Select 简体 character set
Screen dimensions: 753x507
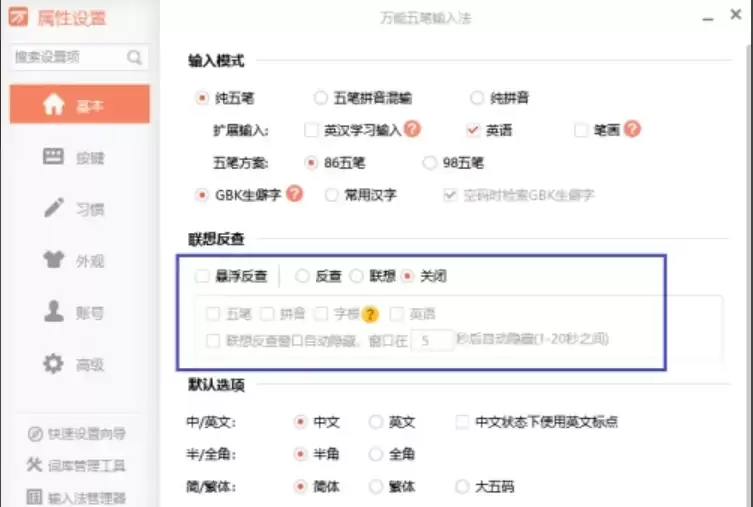click(300, 486)
